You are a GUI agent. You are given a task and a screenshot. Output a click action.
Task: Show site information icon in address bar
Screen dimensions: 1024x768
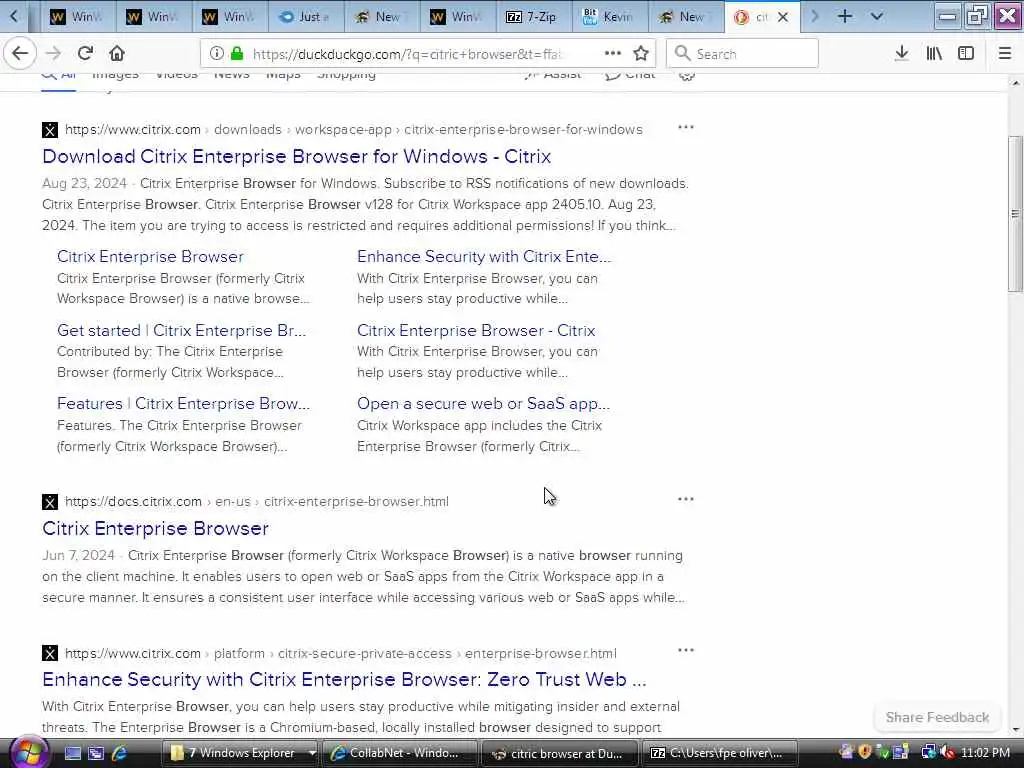(216, 54)
